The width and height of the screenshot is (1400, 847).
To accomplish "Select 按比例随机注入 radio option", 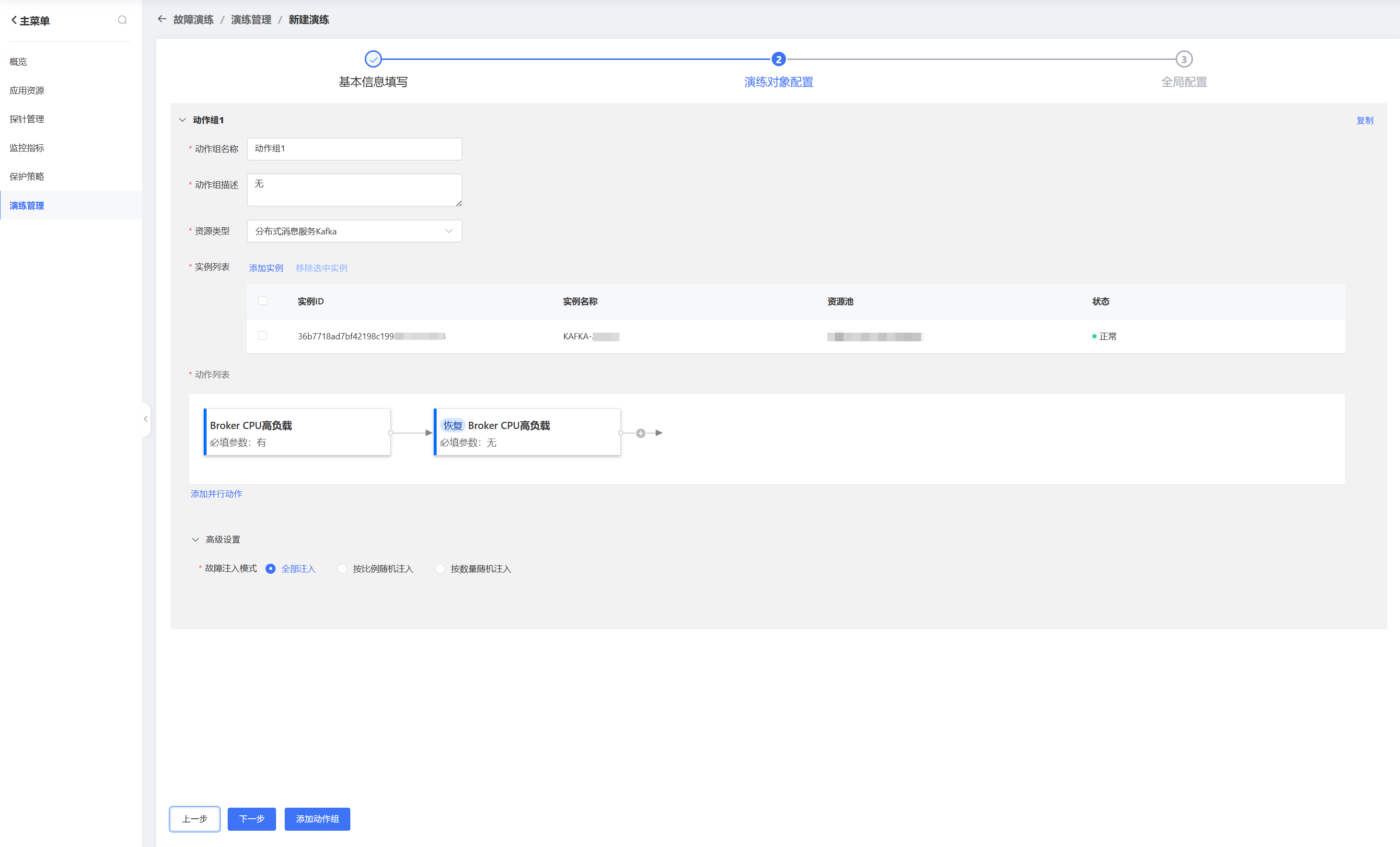I will pyautogui.click(x=342, y=569).
